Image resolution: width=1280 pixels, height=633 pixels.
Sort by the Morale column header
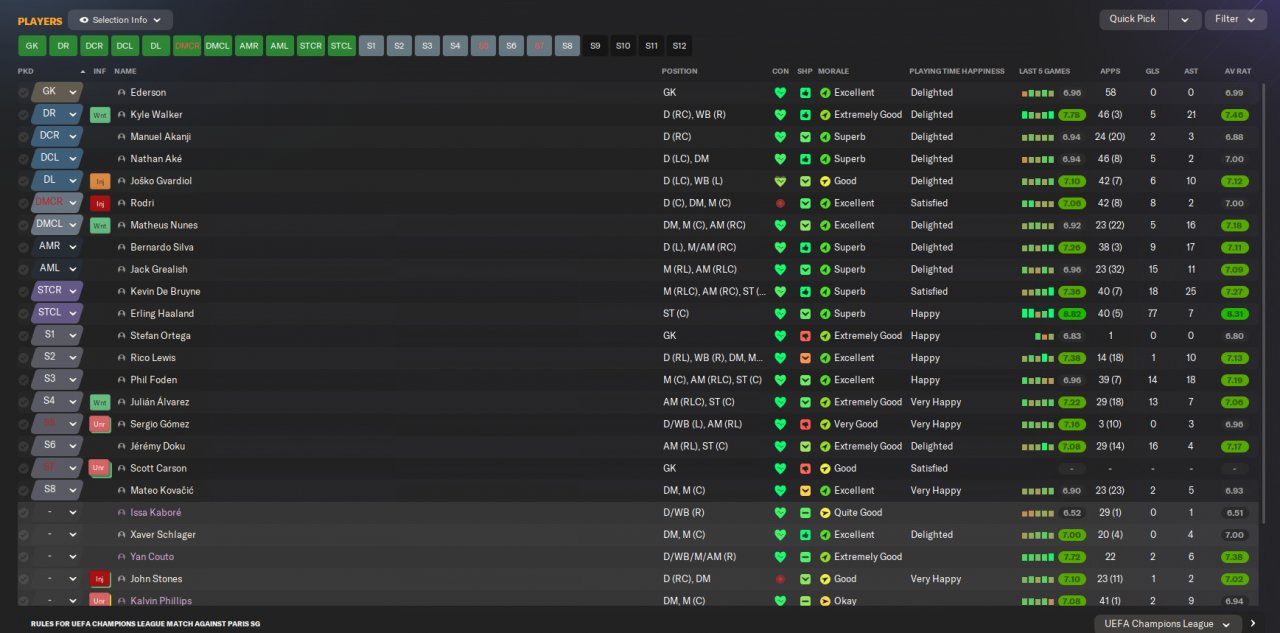coord(833,71)
